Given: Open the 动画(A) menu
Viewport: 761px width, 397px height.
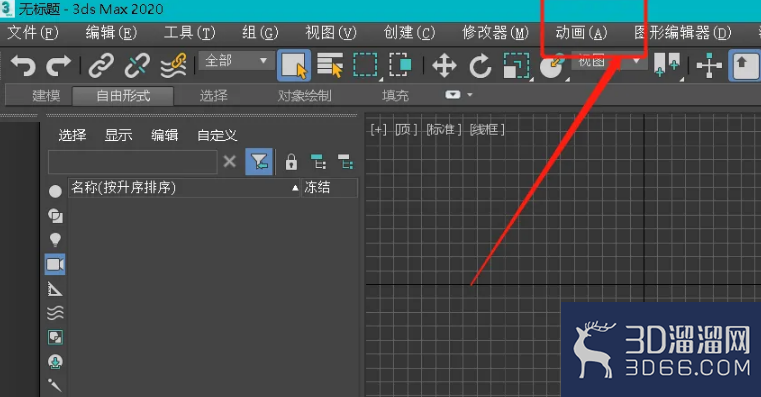Looking at the screenshot, I should pyautogui.click(x=581, y=33).
